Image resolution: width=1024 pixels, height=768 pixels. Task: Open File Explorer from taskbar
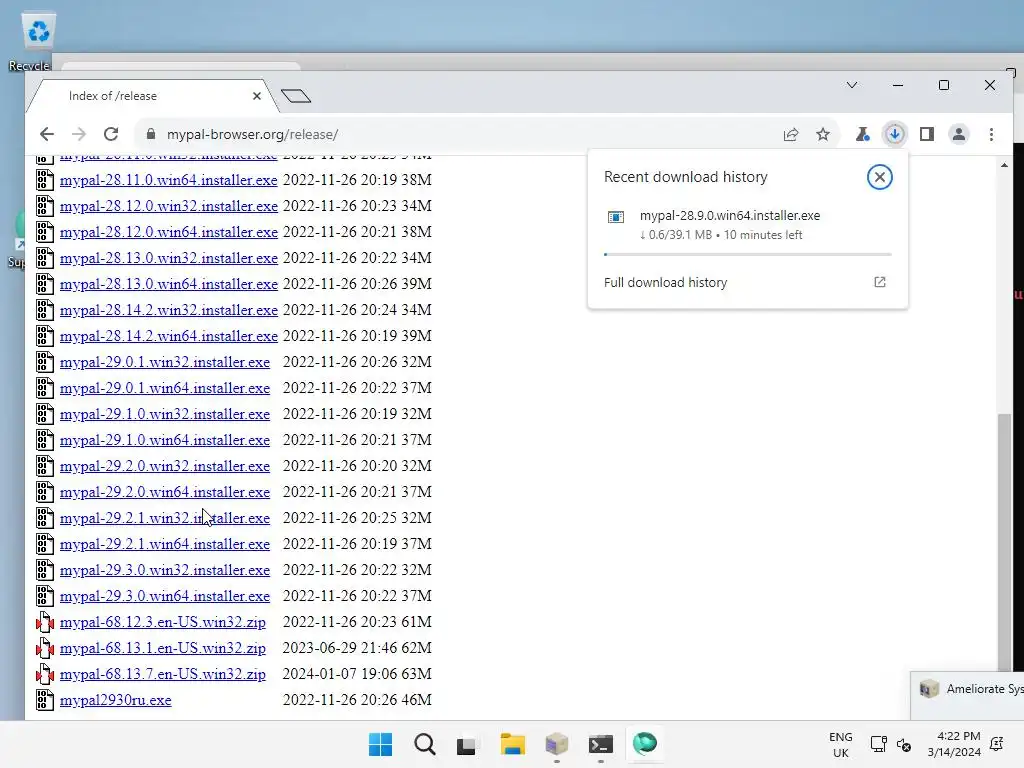click(x=513, y=744)
